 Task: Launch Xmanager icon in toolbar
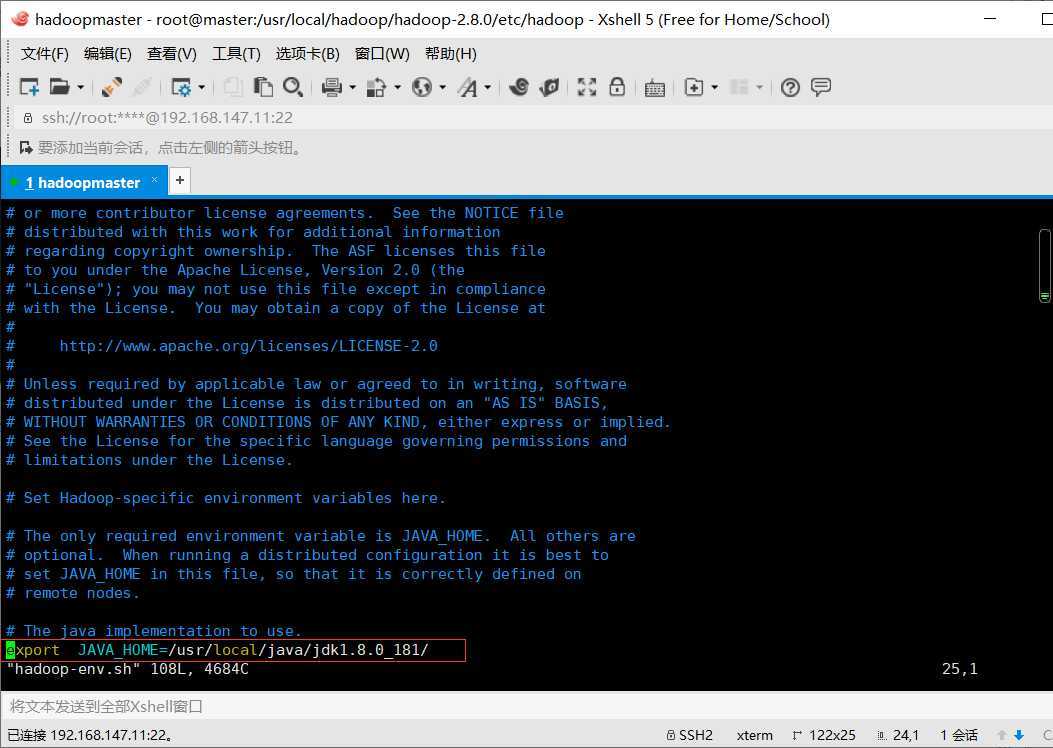click(x=549, y=87)
